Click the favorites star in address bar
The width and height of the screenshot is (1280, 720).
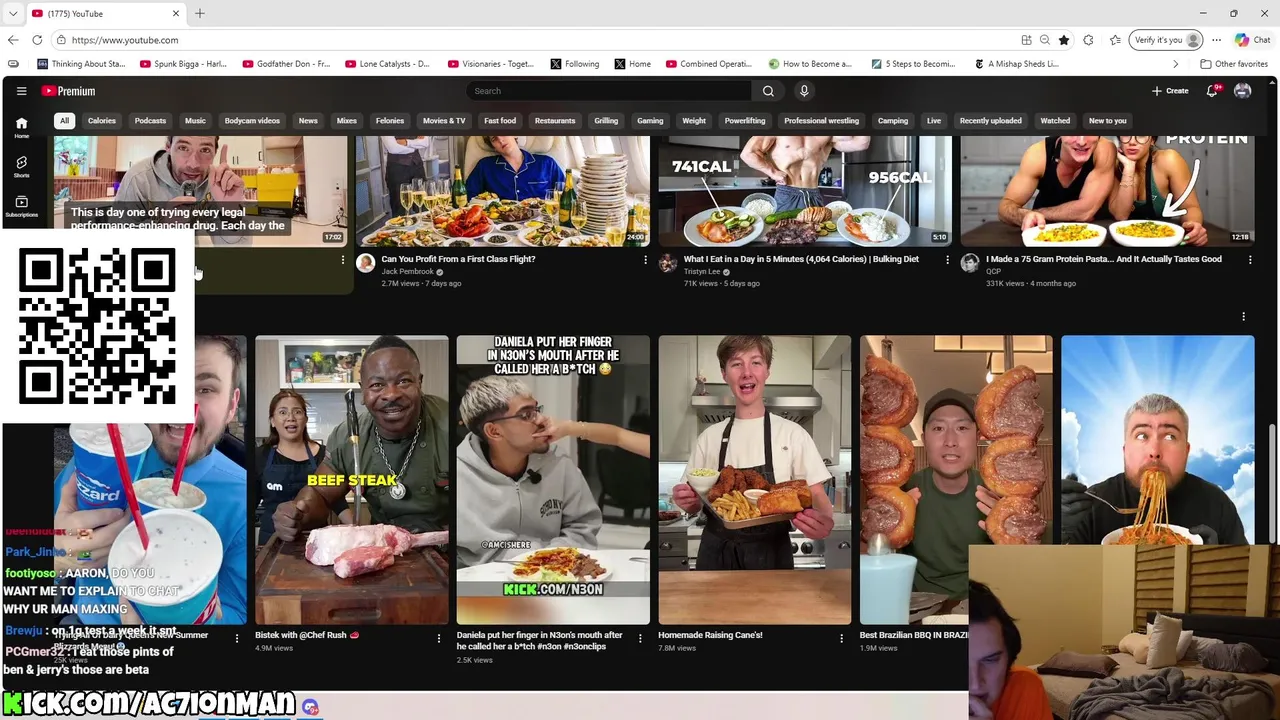[1064, 40]
